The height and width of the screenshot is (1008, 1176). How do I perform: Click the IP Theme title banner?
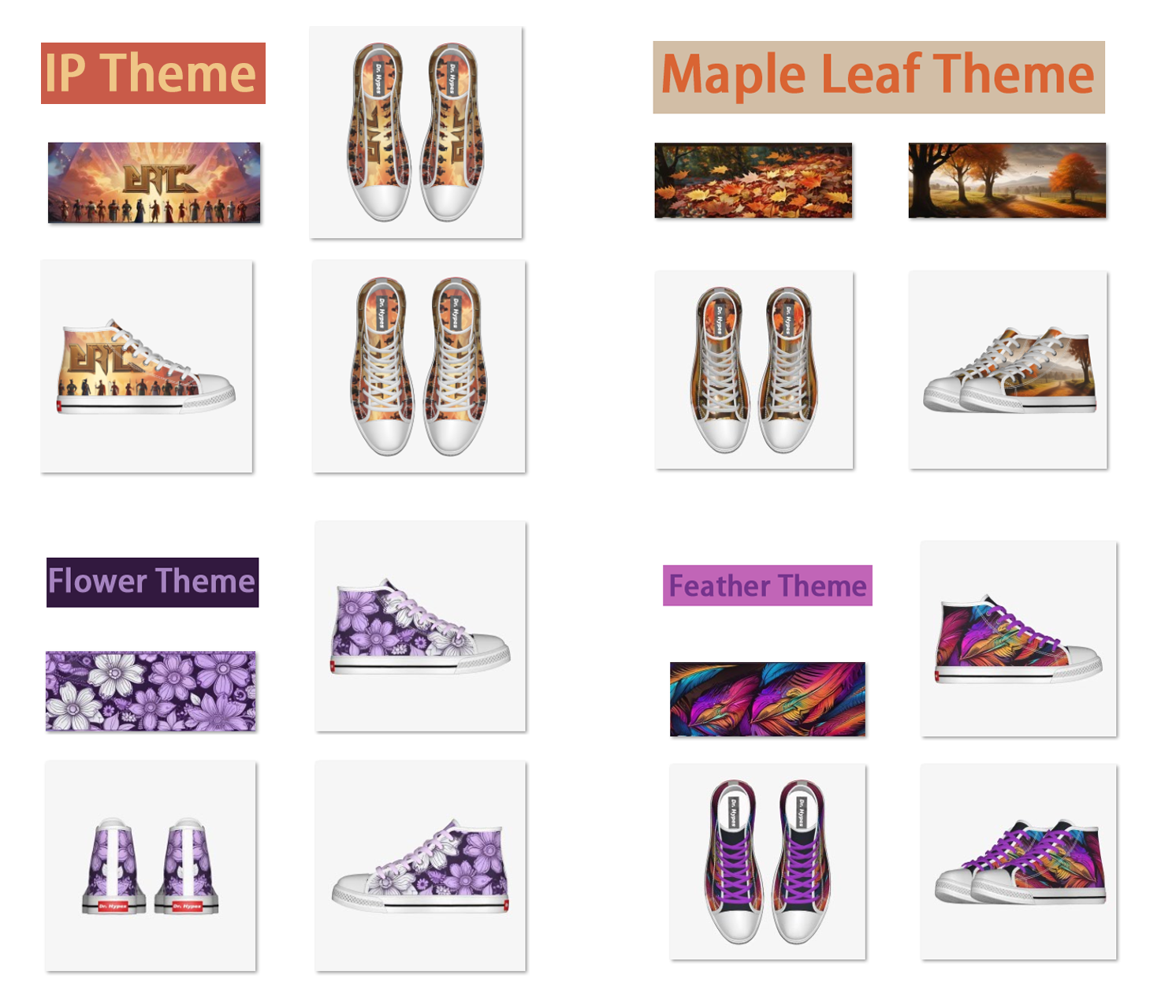coord(153,73)
